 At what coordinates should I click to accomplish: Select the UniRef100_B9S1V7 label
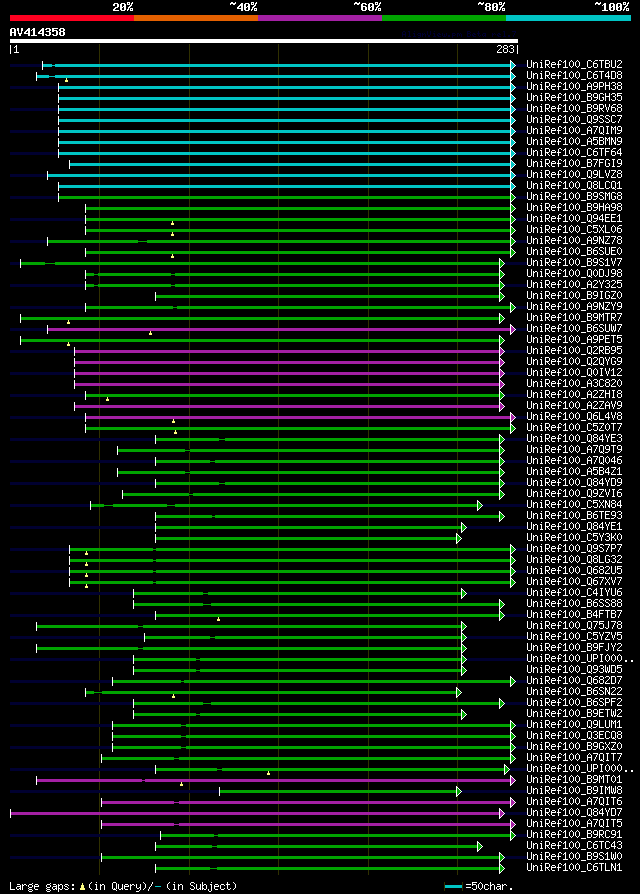pyautogui.click(x=574, y=262)
